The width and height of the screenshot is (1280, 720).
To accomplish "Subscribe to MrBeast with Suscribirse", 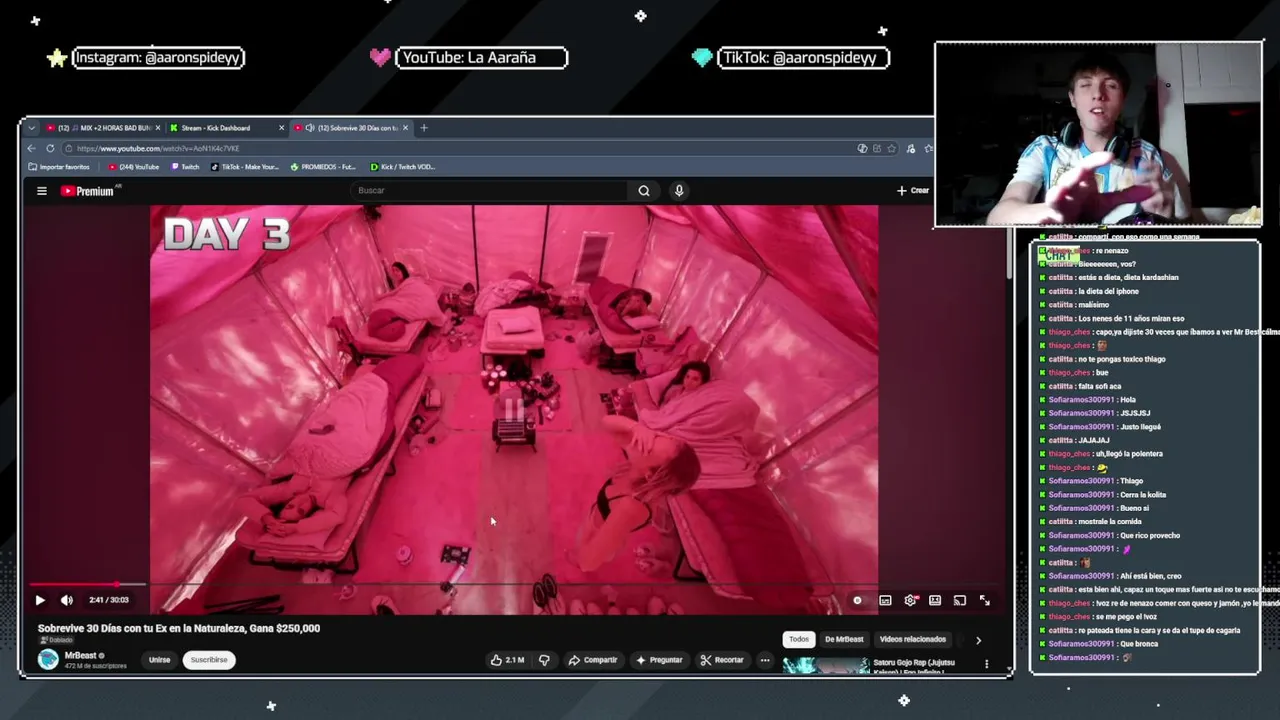I will point(209,660).
